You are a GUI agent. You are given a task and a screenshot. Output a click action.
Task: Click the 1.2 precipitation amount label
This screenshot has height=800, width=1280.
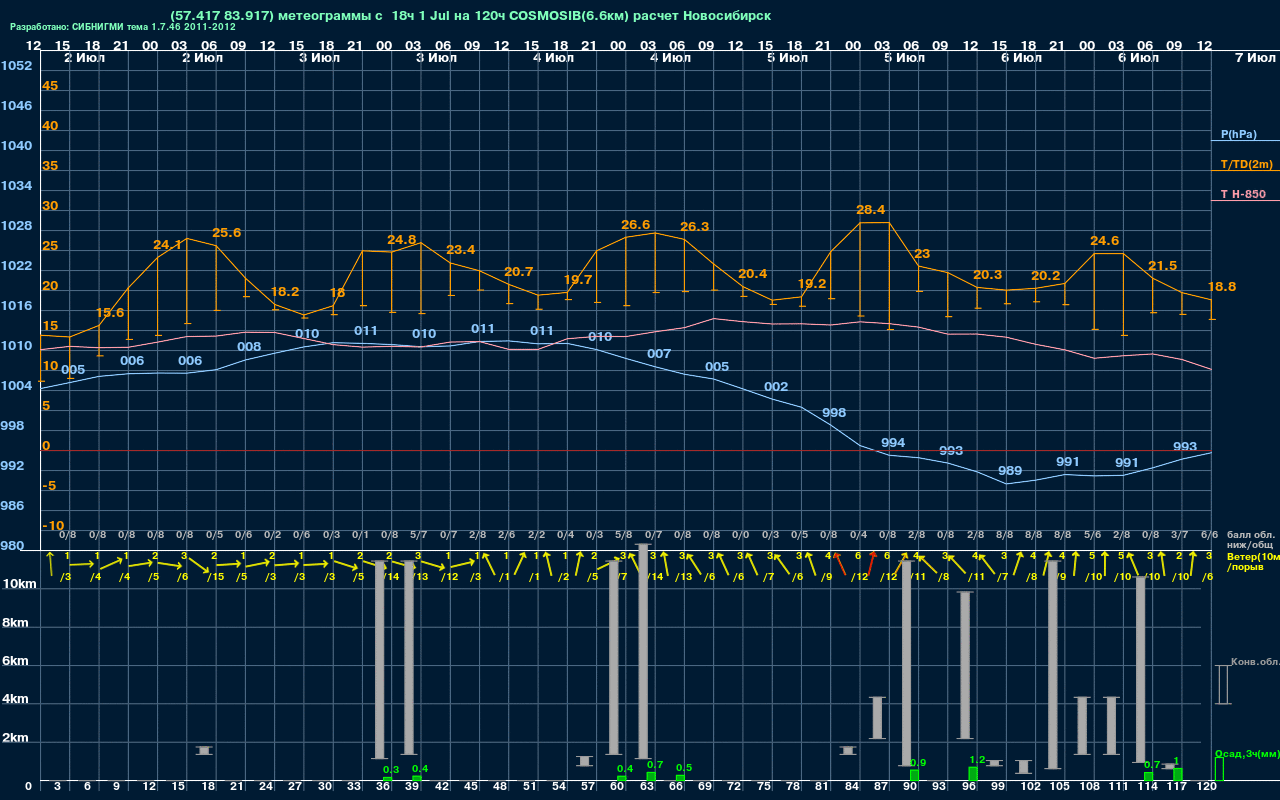tap(978, 760)
